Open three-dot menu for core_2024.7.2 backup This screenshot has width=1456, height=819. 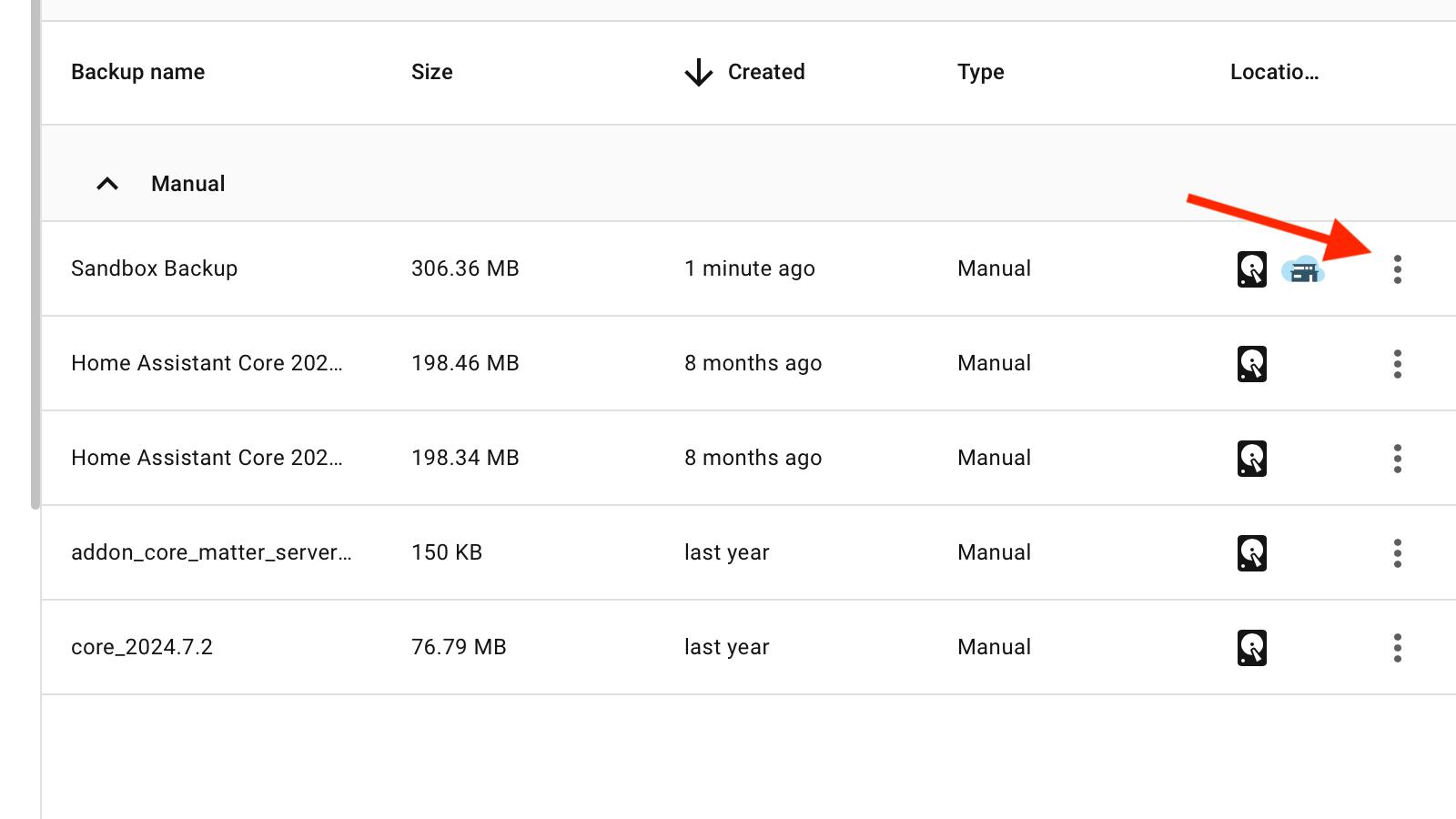[1397, 648]
